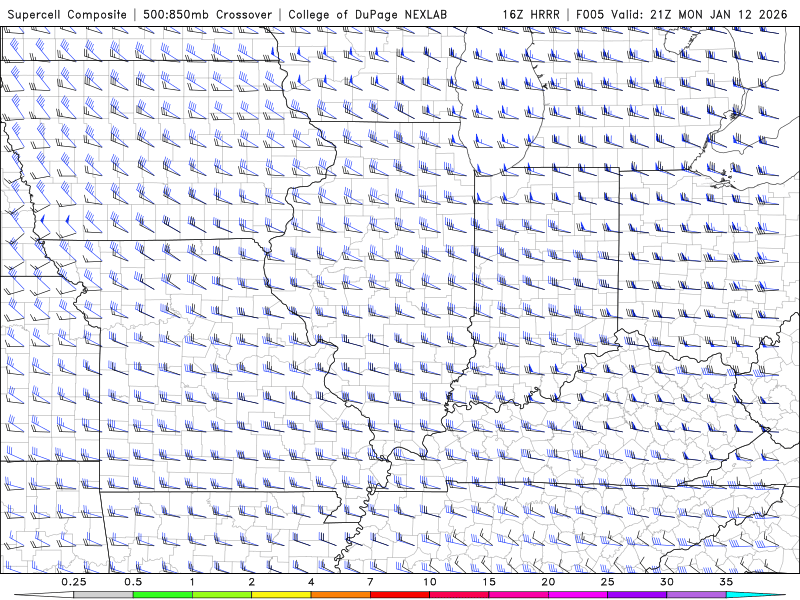Select the cyan above-35 color bar arrow
Viewport: 800px width, 600px height.
(756, 595)
